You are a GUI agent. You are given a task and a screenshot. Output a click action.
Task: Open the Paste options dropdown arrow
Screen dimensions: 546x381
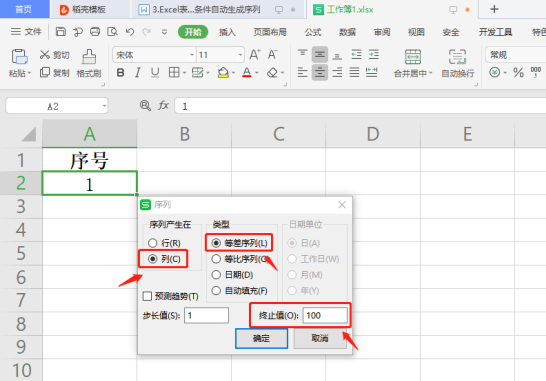29,73
